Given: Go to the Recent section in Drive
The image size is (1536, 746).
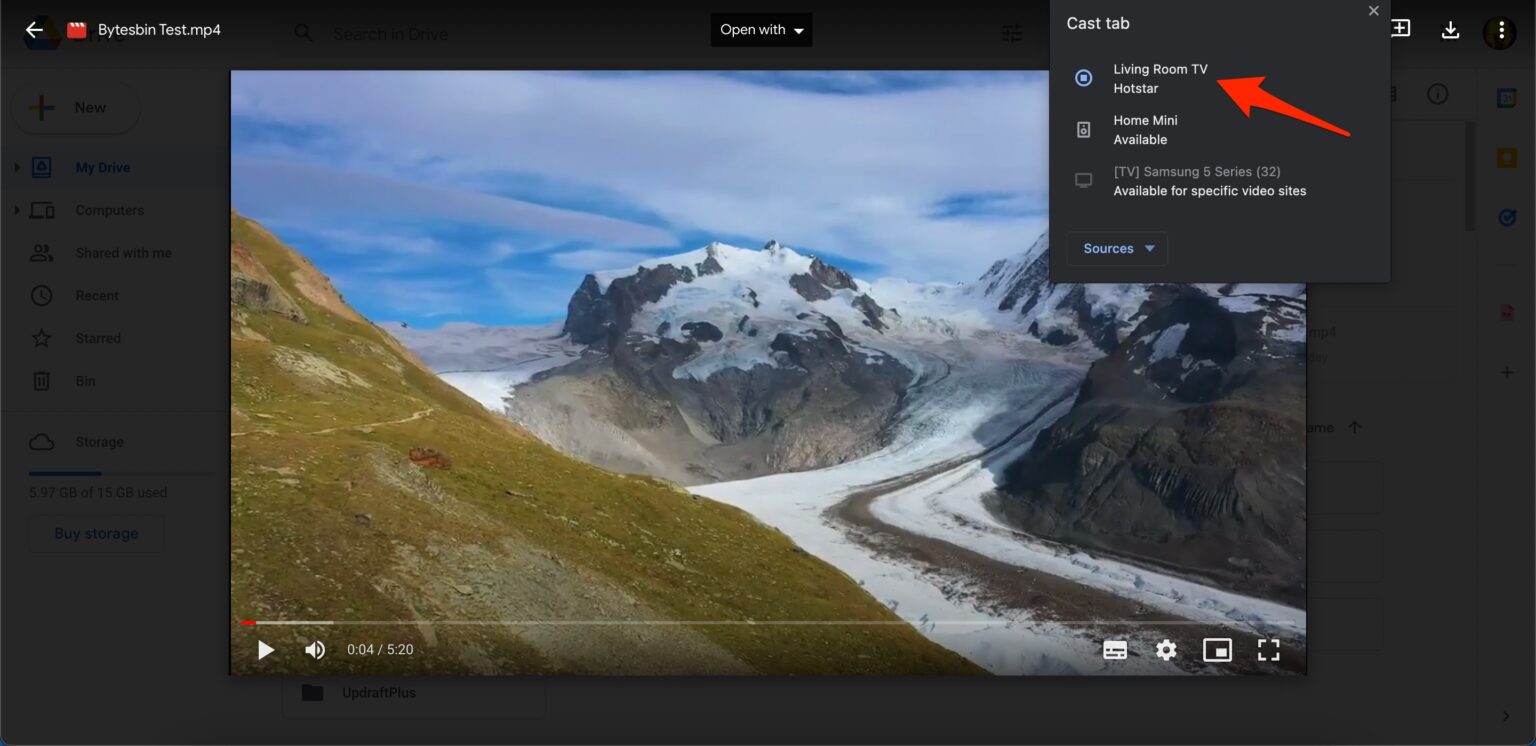Looking at the screenshot, I should pyautogui.click(x=97, y=295).
